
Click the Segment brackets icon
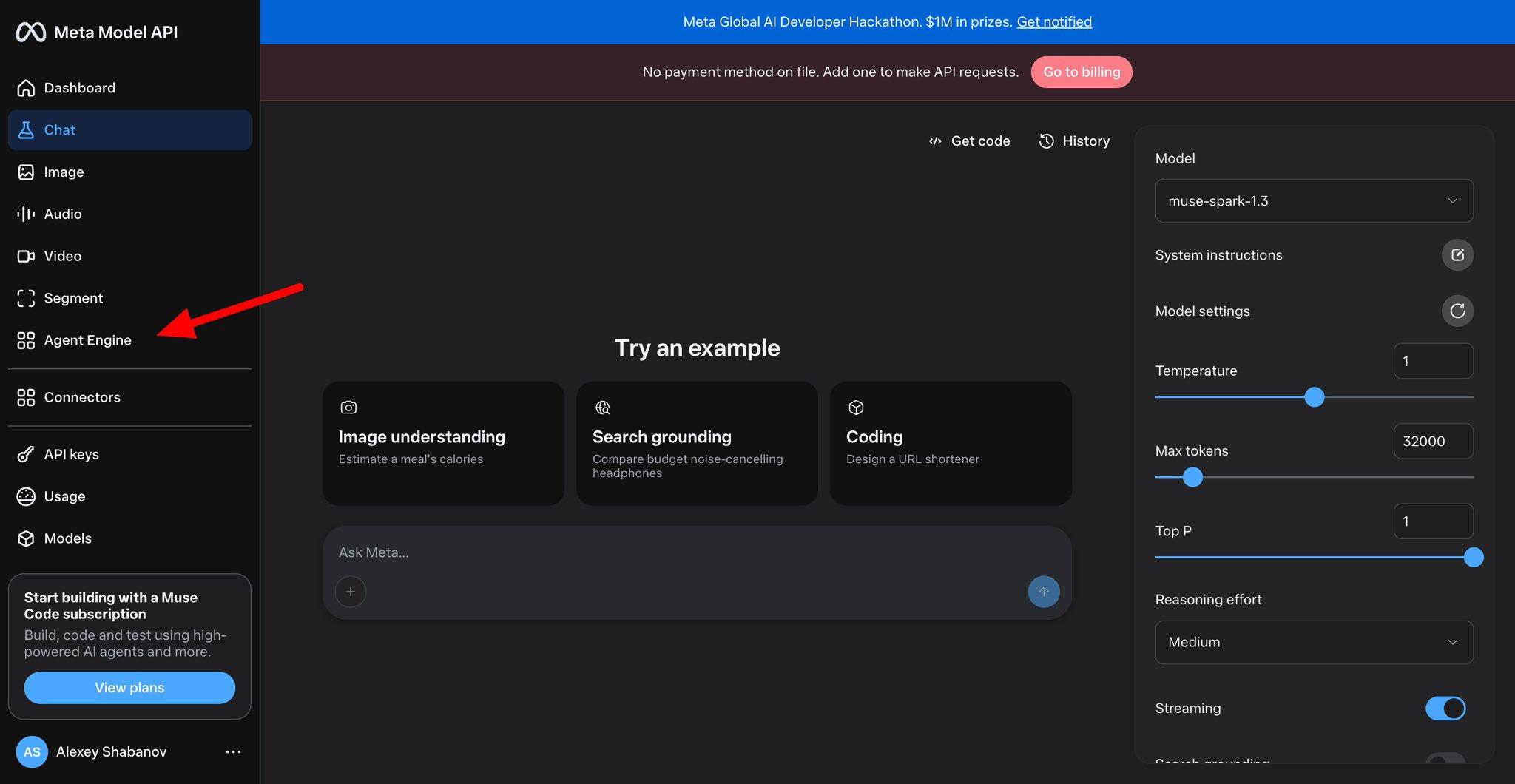(x=26, y=299)
